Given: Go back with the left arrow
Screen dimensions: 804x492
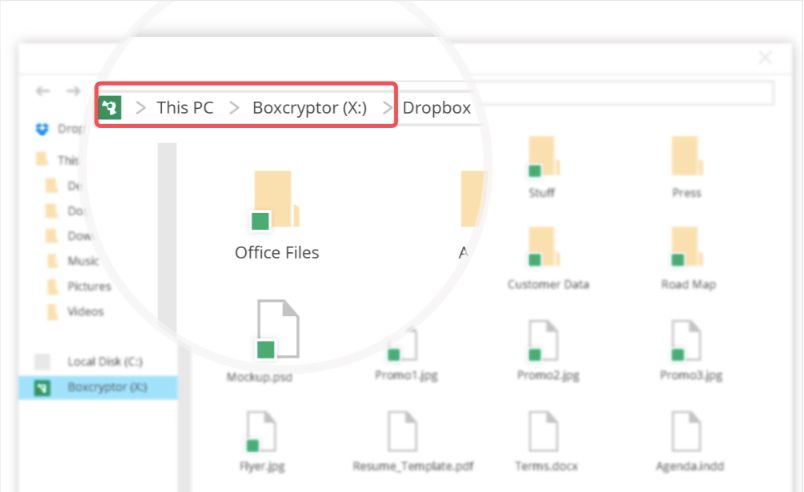Looking at the screenshot, I should (43, 91).
